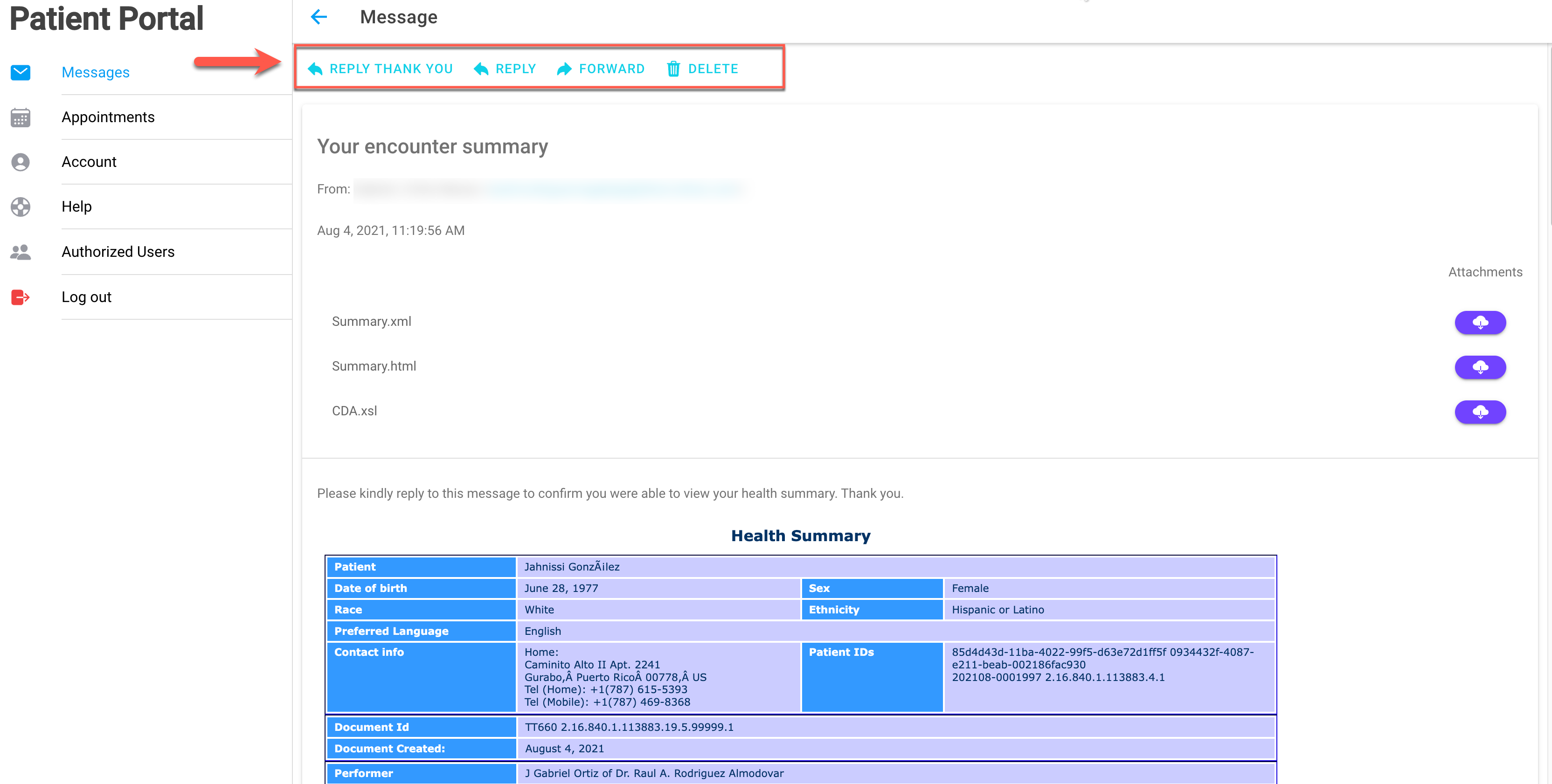Click the Account profile icon

coord(21,162)
